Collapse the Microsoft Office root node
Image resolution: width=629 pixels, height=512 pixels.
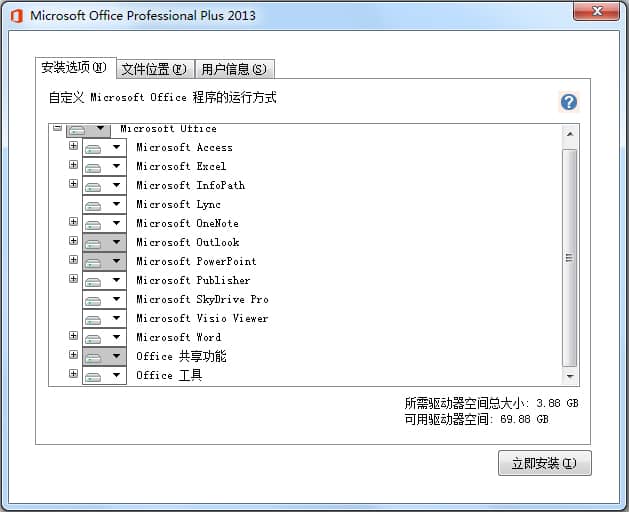tap(57, 129)
